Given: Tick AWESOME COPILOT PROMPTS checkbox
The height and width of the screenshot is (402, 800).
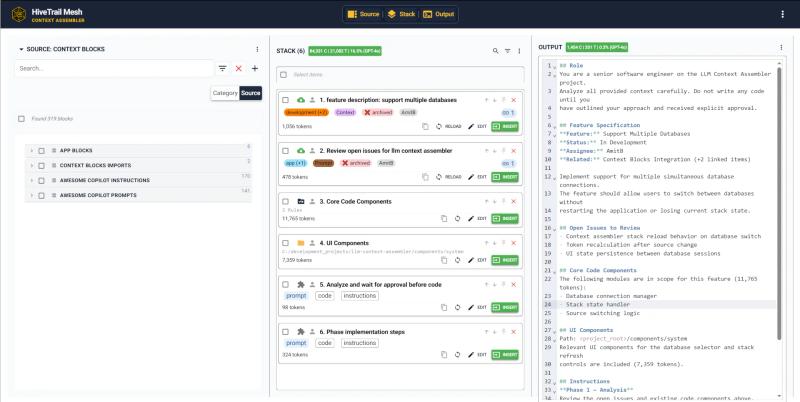Looking at the screenshot, I should pos(41,195).
